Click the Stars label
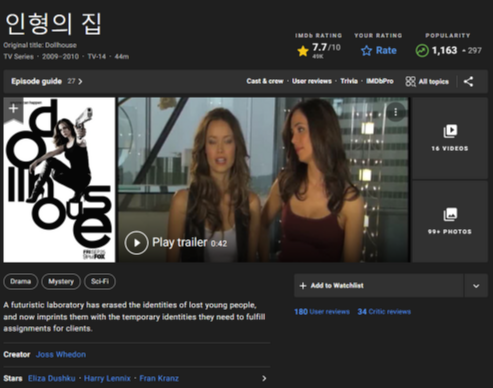Screen dimensions: 493x388 (13, 378)
